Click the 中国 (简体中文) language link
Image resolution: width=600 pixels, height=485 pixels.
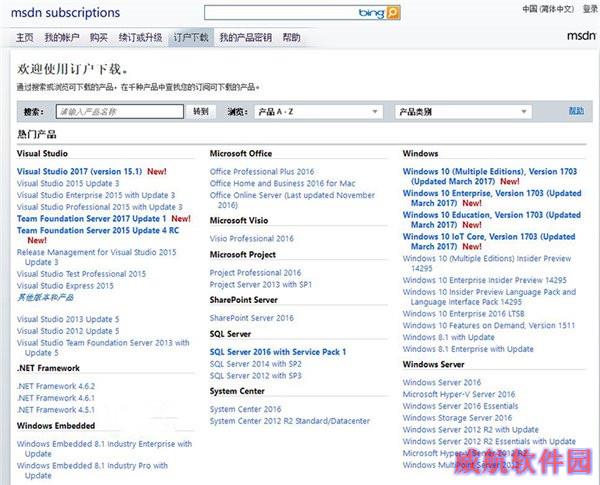tap(548, 9)
